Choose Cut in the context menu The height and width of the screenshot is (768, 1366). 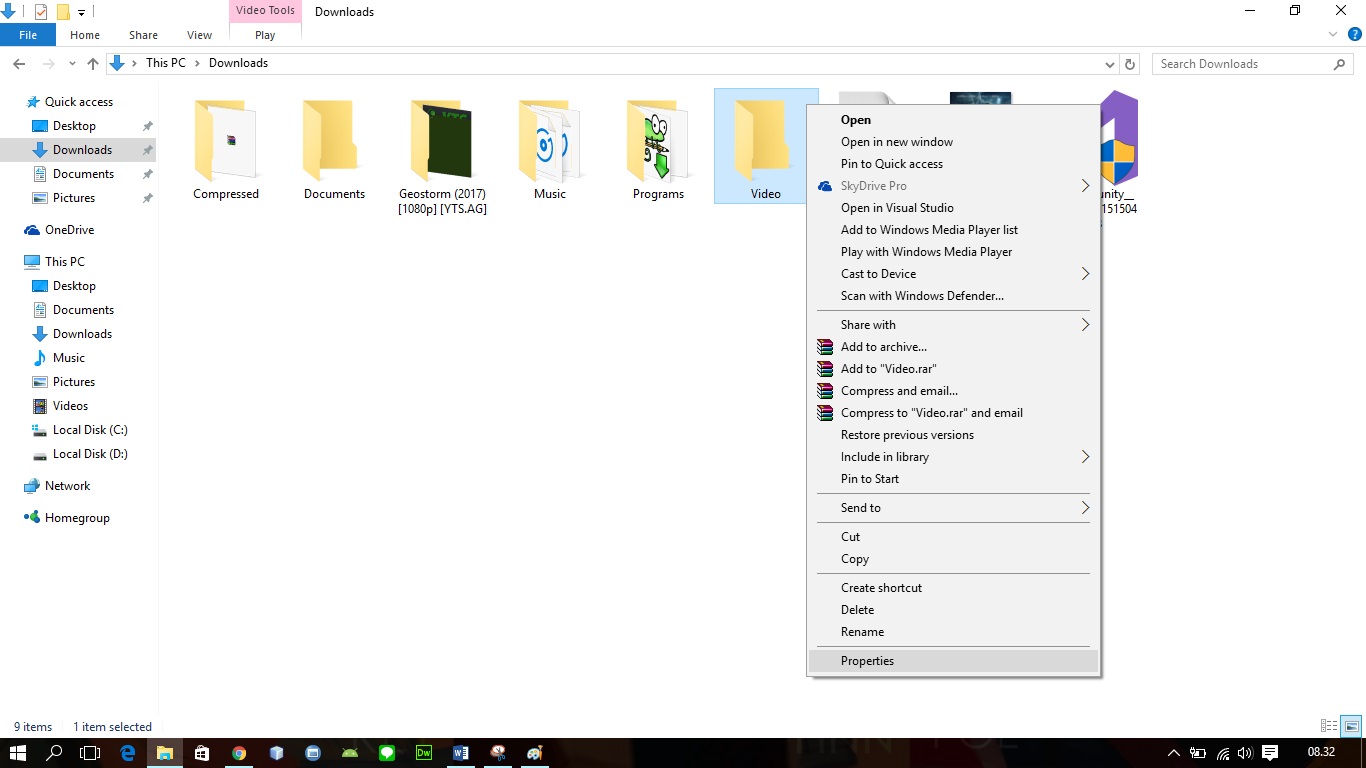(x=954, y=537)
